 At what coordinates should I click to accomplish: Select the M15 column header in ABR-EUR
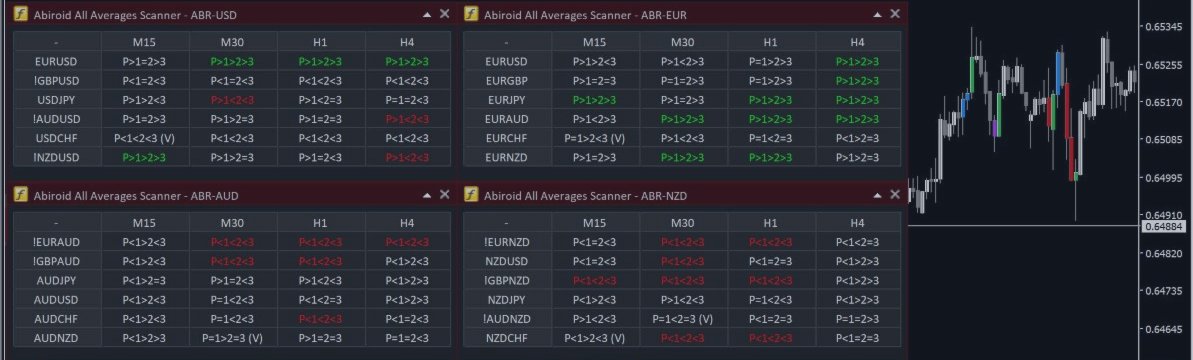click(x=595, y=42)
